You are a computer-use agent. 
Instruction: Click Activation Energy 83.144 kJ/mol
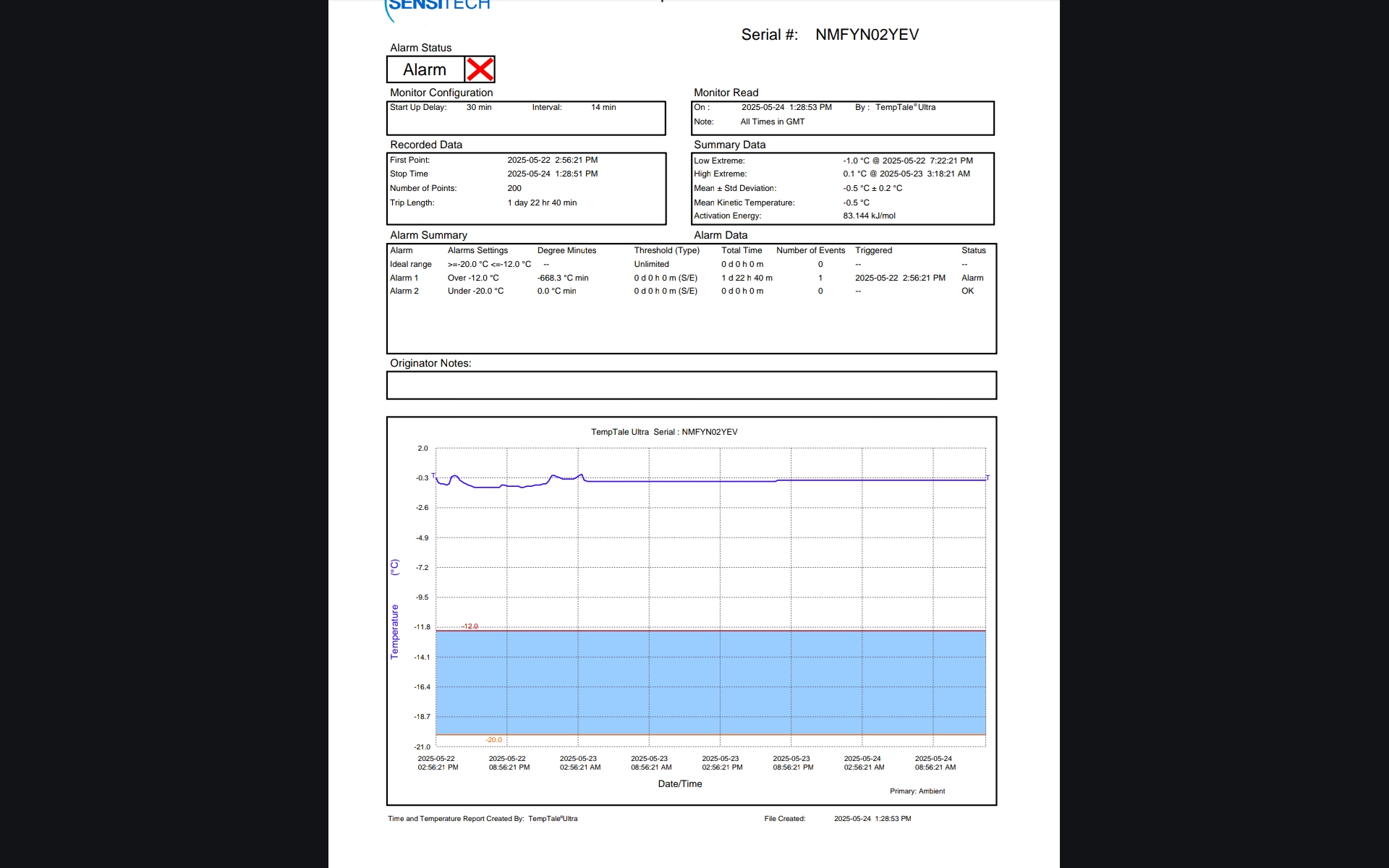[869, 216]
